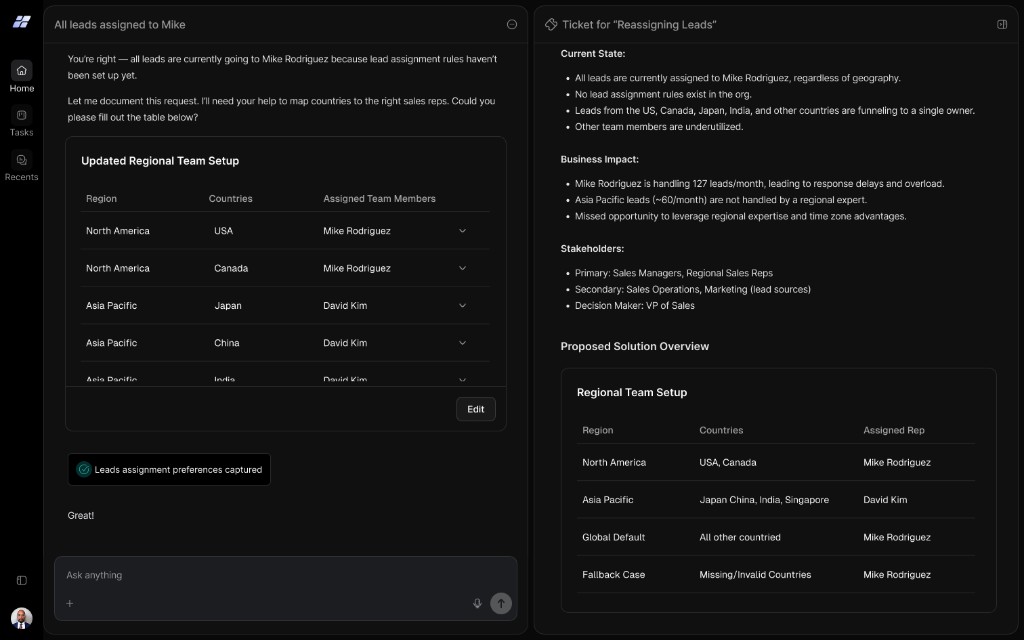Click the checkmark icon on captured preferences badge
The height and width of the screenshot is (640, 1024).
pos(84,470)
